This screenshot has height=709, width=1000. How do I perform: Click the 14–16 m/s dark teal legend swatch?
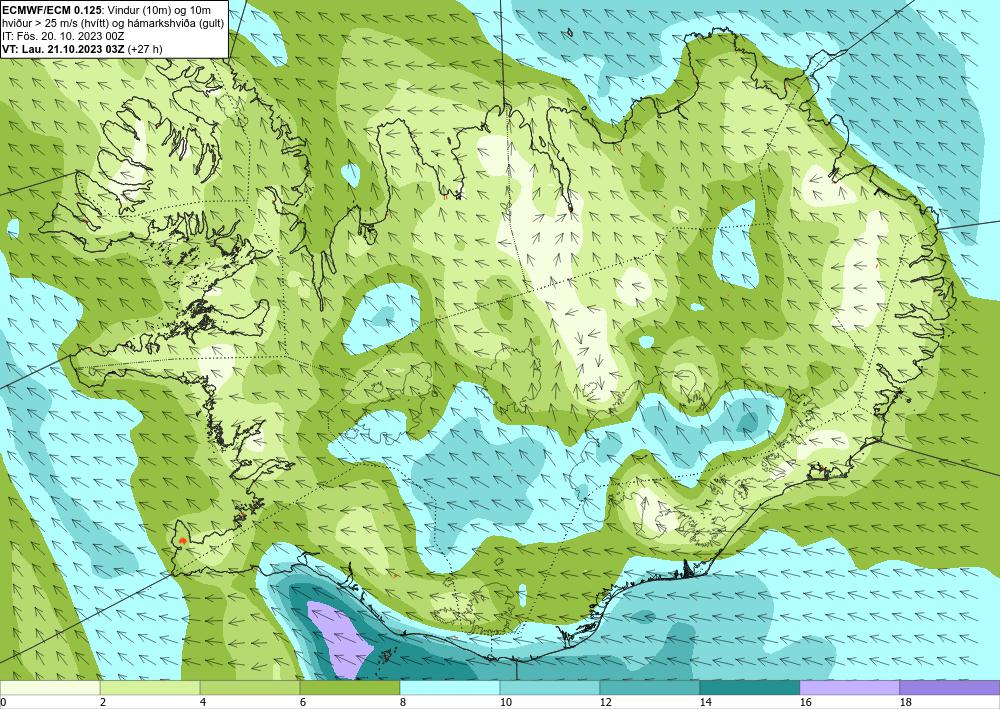click(x=750, y=688)
